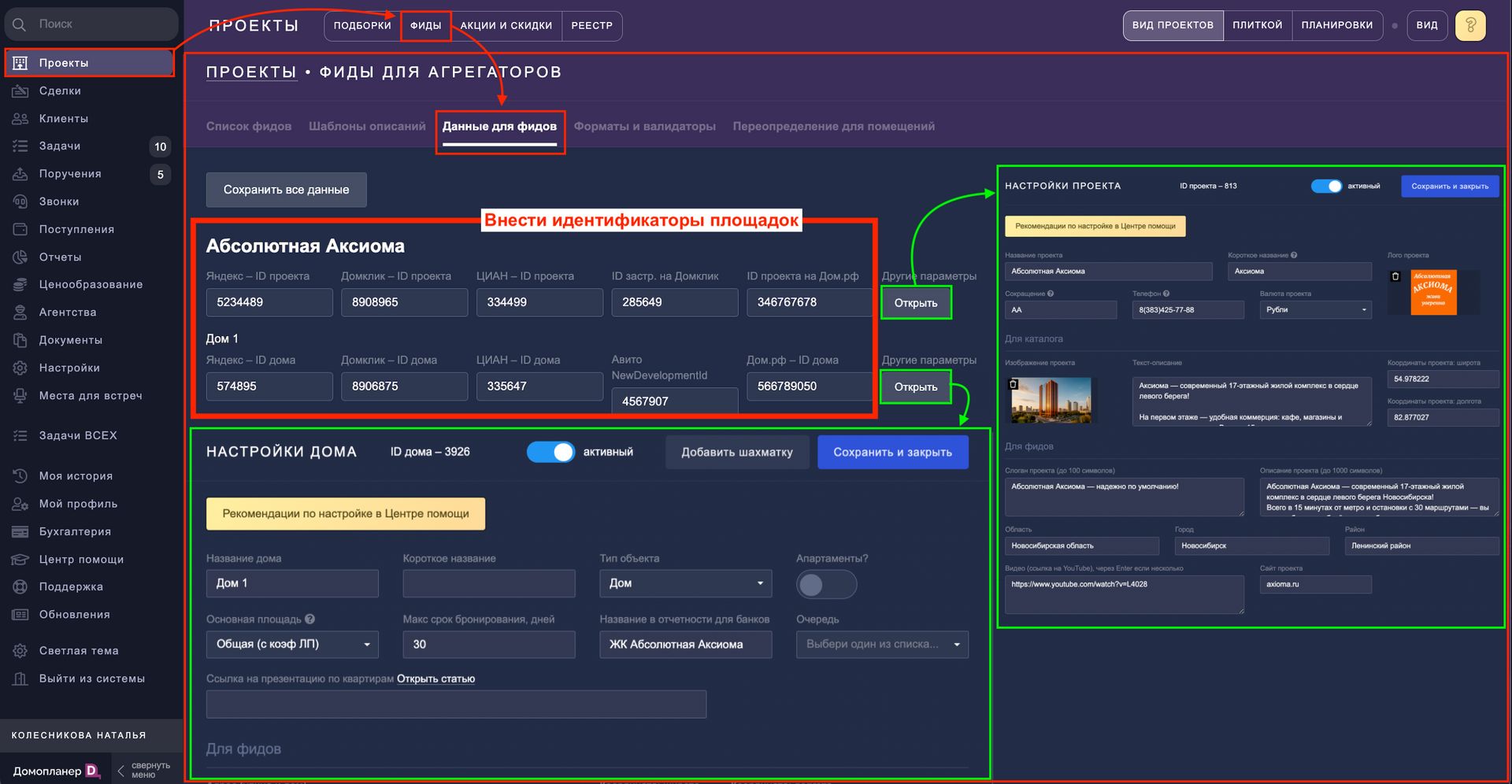Toggle the project активный switch
Image resolution: width=1512 pixels, height=784 pixels.
[x=1326, y=187]
